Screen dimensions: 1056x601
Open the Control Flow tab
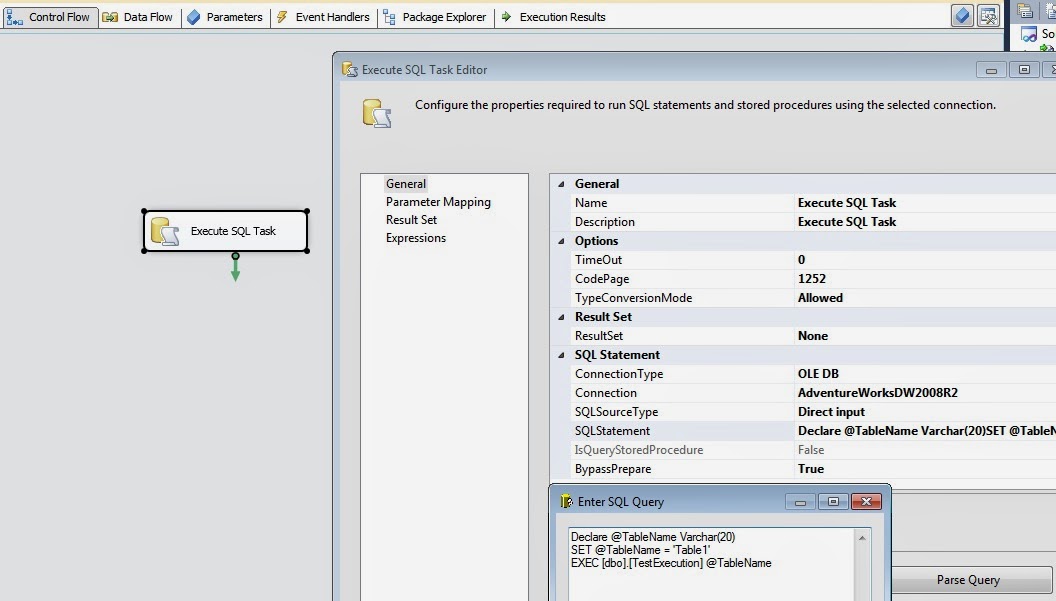(50, 17)
